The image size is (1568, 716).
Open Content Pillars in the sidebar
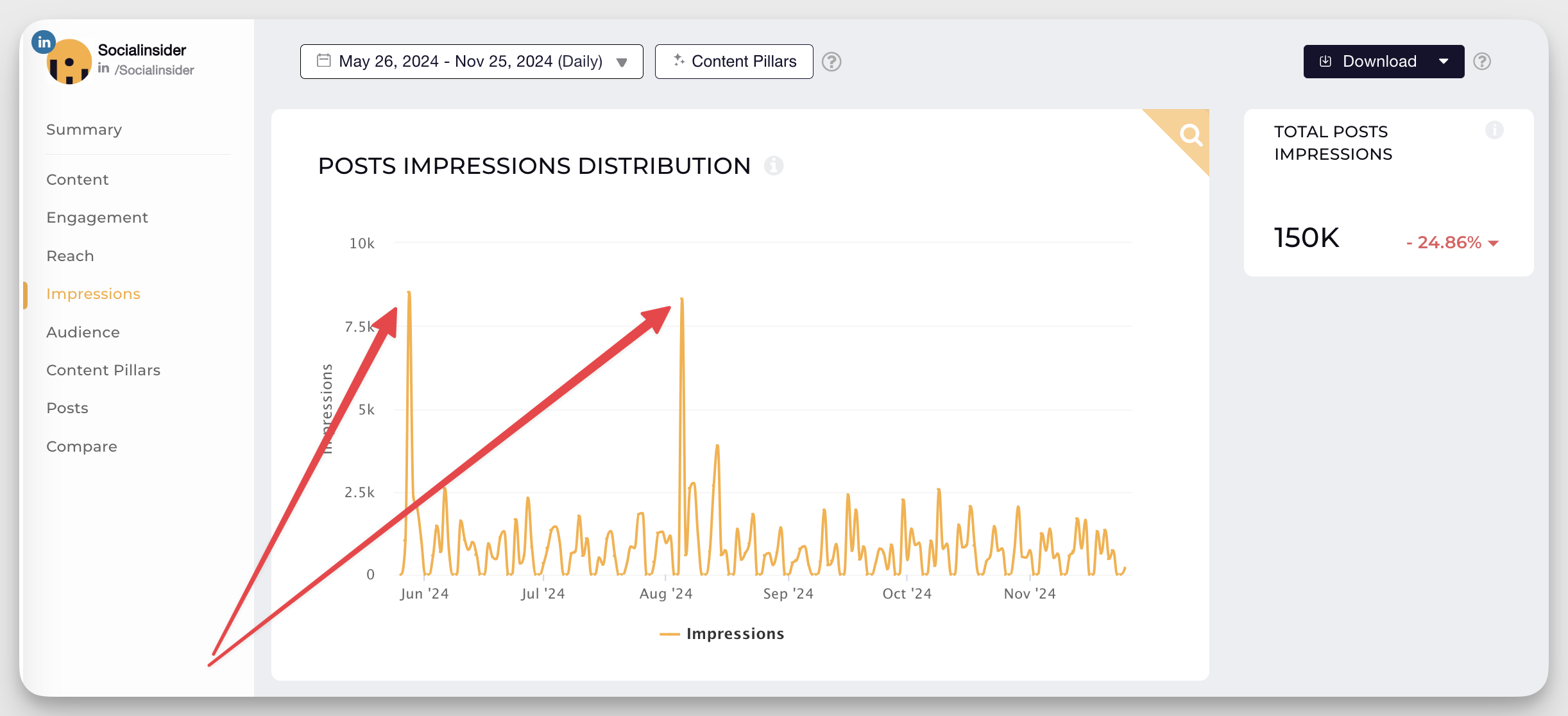(103, 370)
